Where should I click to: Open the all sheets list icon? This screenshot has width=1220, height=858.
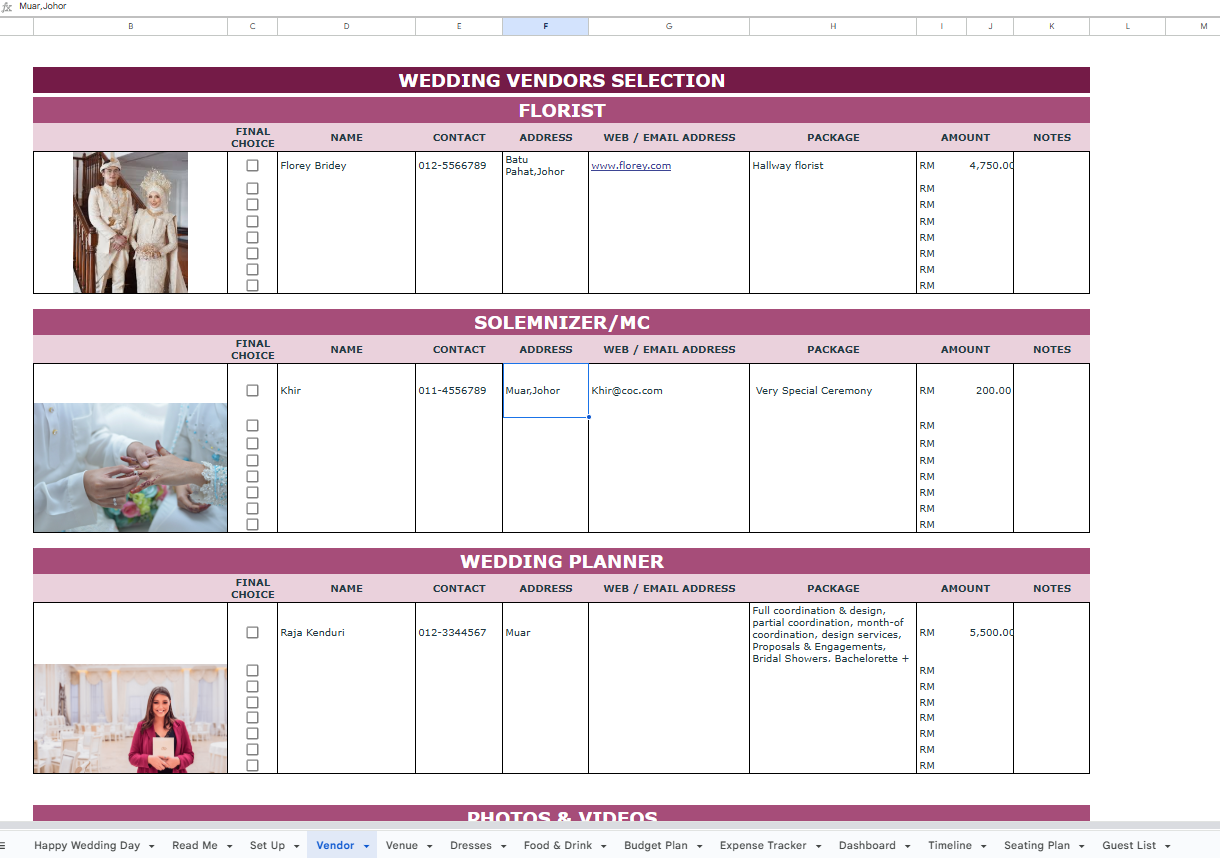pos(3,845)
